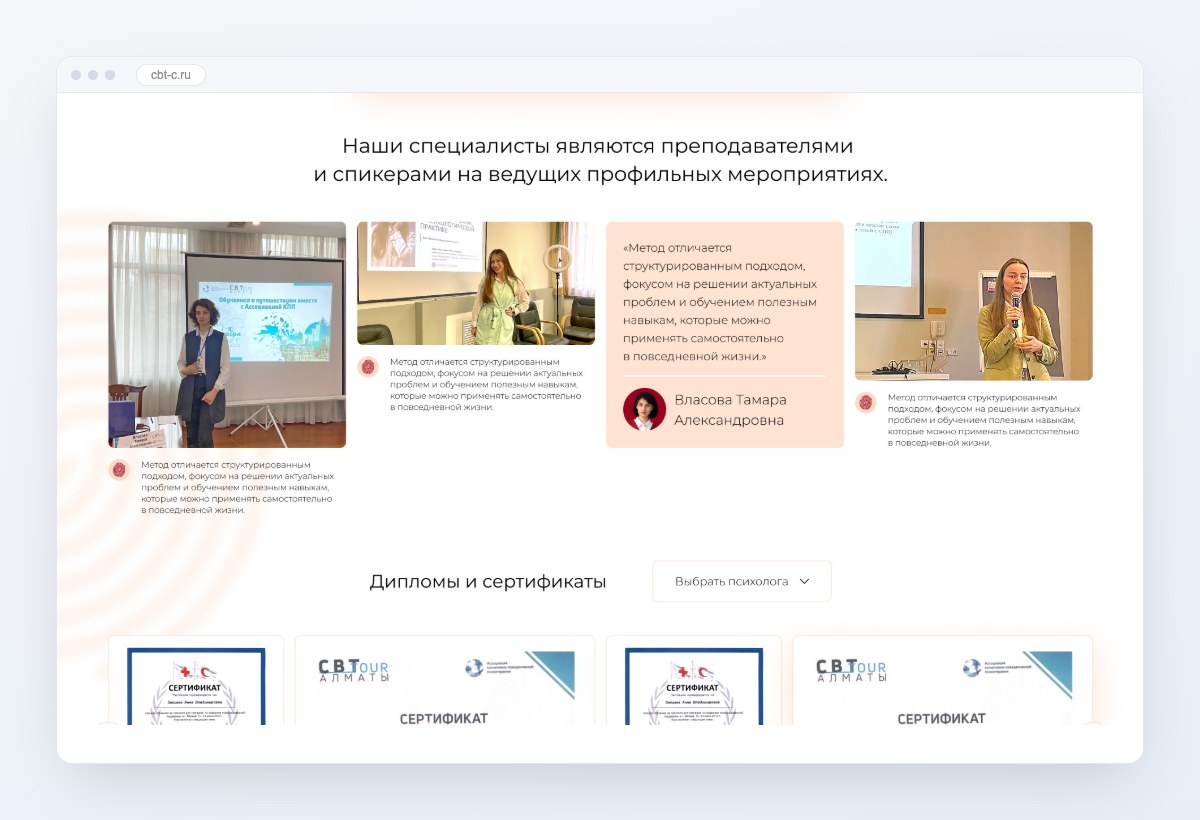This screenshot has height=820, width=1200.
Task: Open the photo of the woman holding a microphone
Action: pos(974,301)
